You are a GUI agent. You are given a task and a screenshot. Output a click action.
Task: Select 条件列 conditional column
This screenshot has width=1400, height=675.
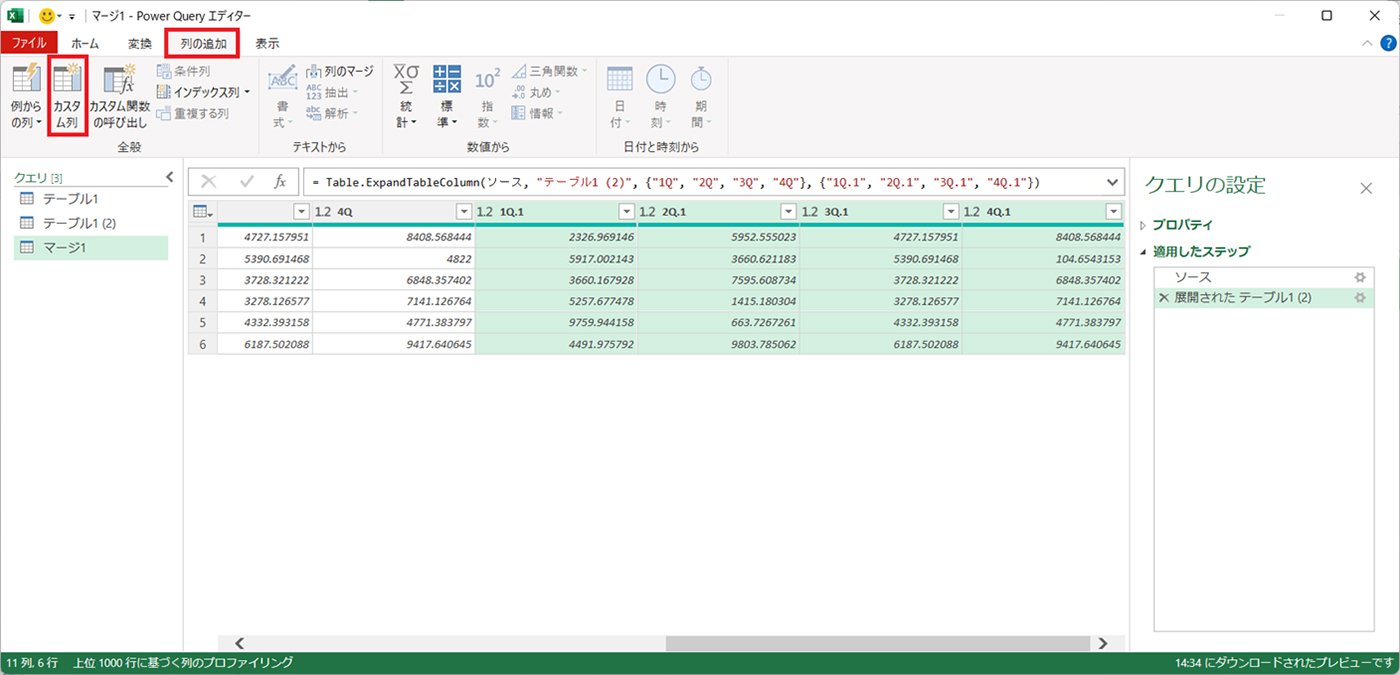click(x=183, y=71)
